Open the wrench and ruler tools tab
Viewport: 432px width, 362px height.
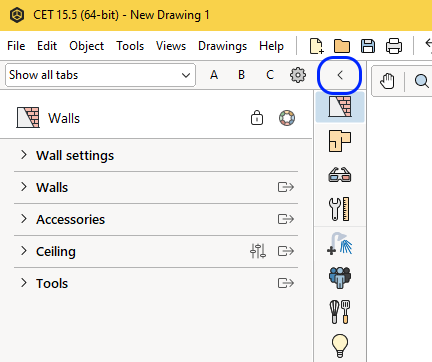340,209
